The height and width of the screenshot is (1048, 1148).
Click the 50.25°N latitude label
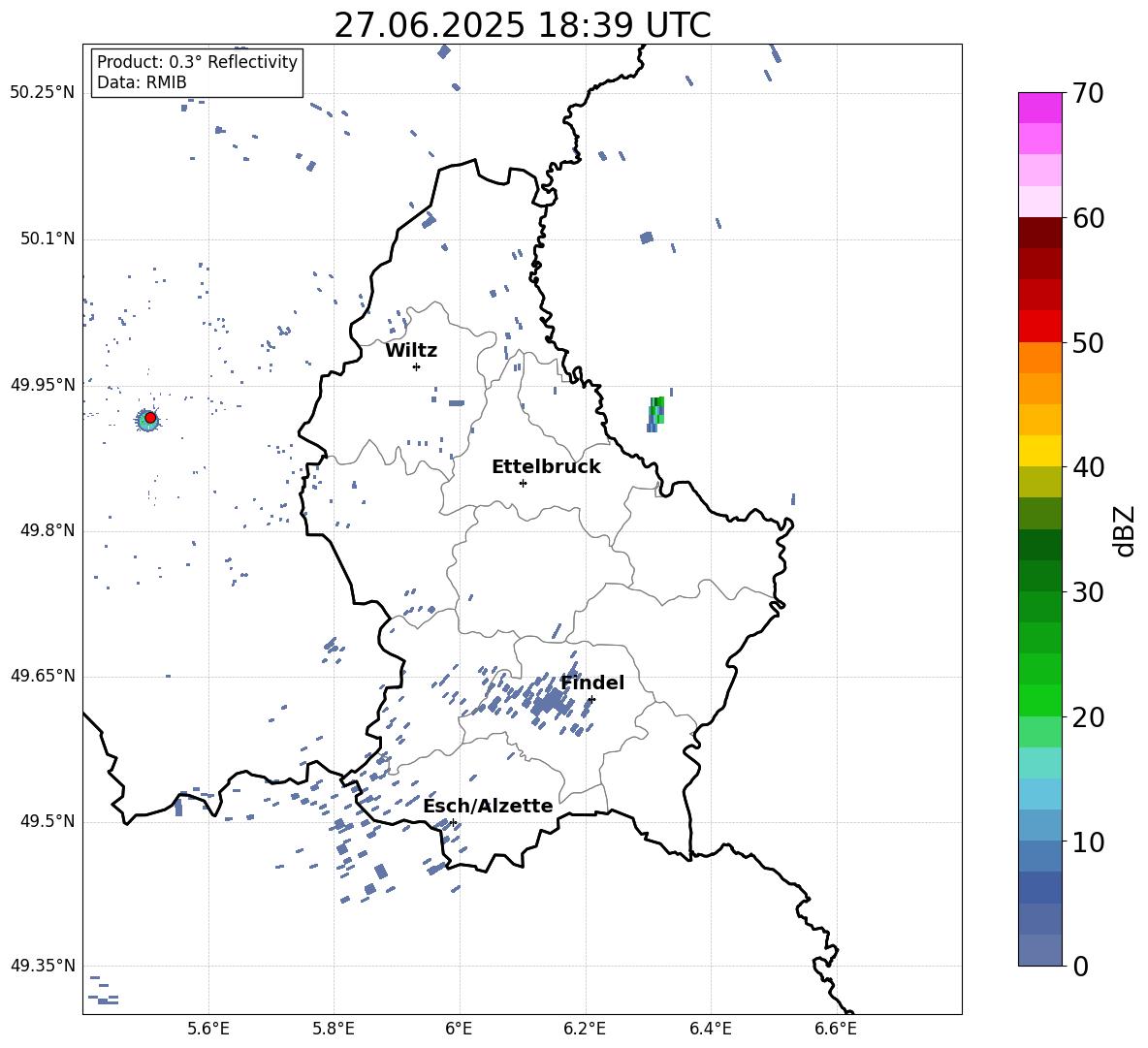click(43, 93)
